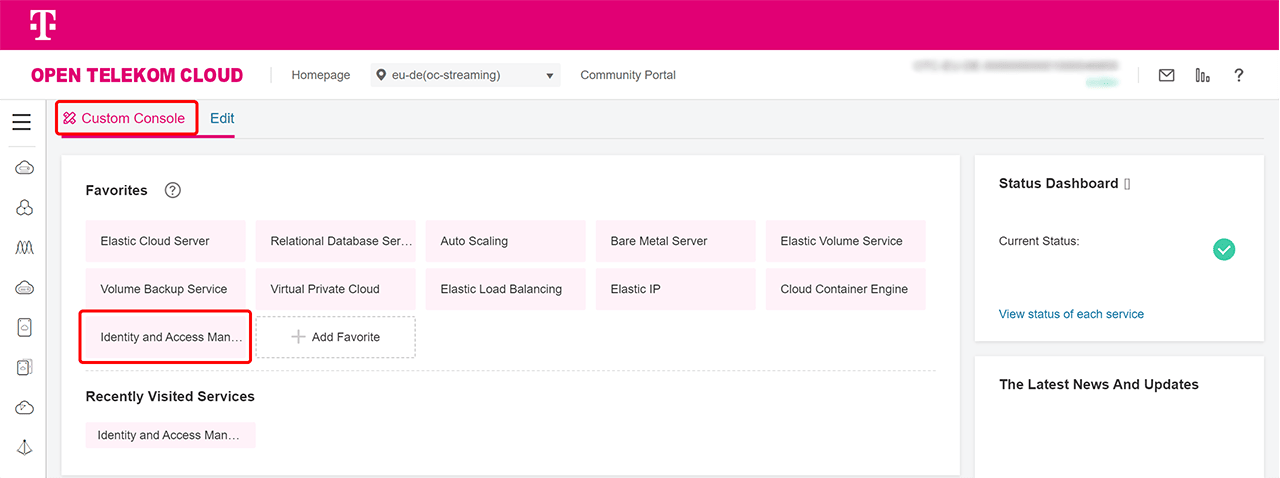Image resolution: width=1280 pixels, height=478 pixels.
Task: Click the green status checkmark icon
Action: point(1224,250)
